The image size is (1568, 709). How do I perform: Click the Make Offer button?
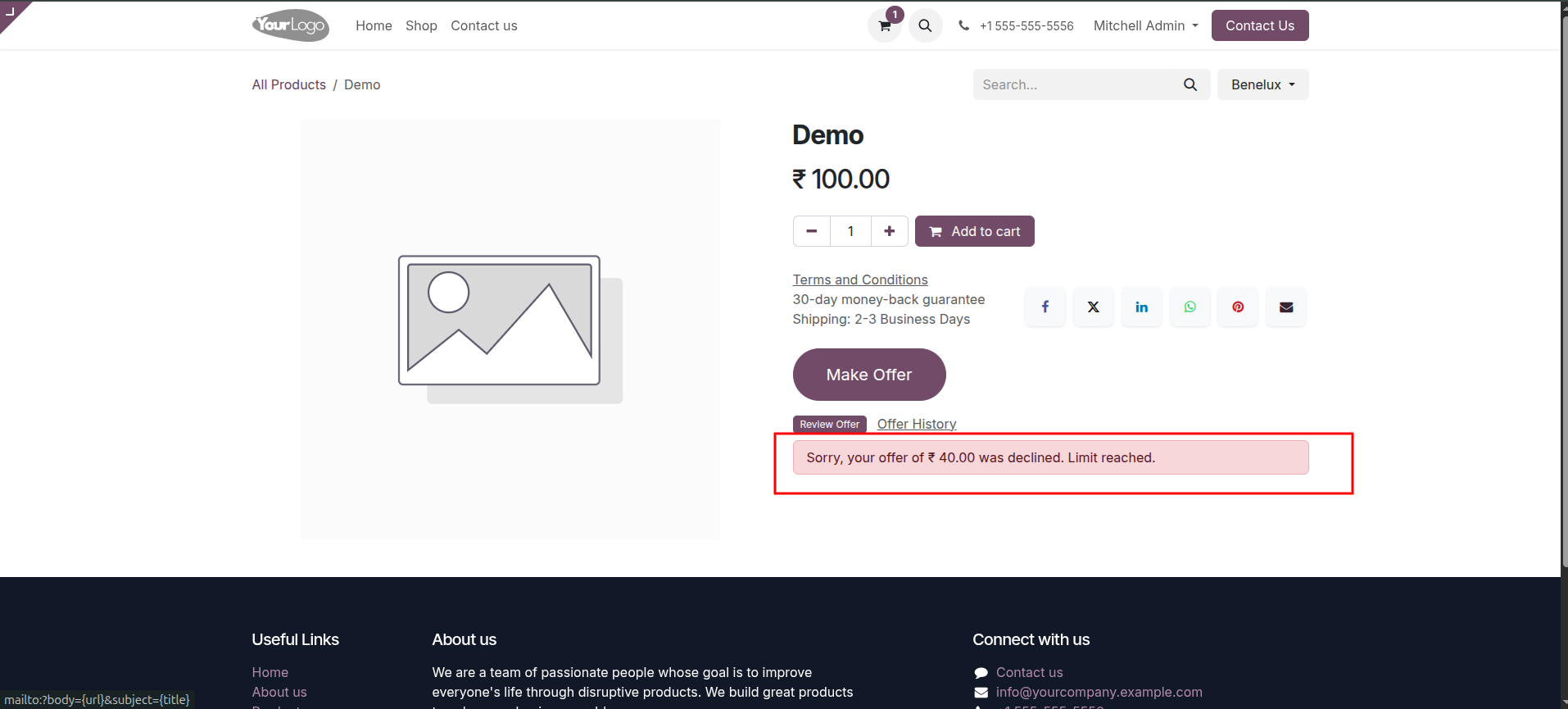(x=869, y=375)
